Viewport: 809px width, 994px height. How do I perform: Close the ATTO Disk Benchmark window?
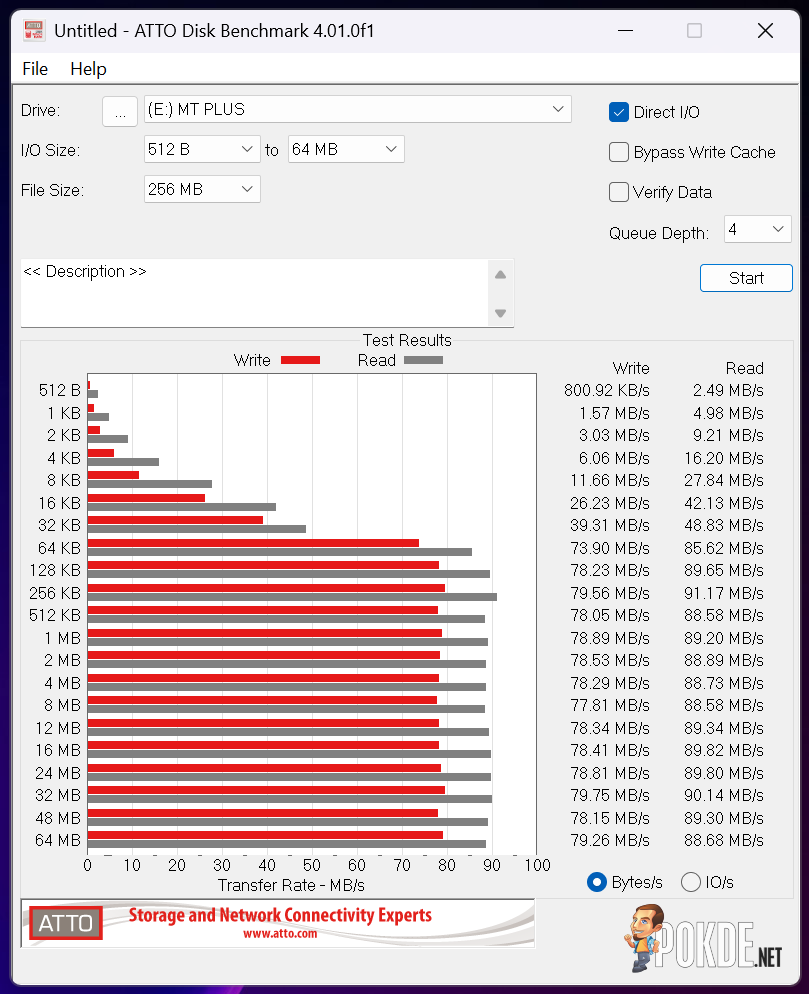pos(765,30)
